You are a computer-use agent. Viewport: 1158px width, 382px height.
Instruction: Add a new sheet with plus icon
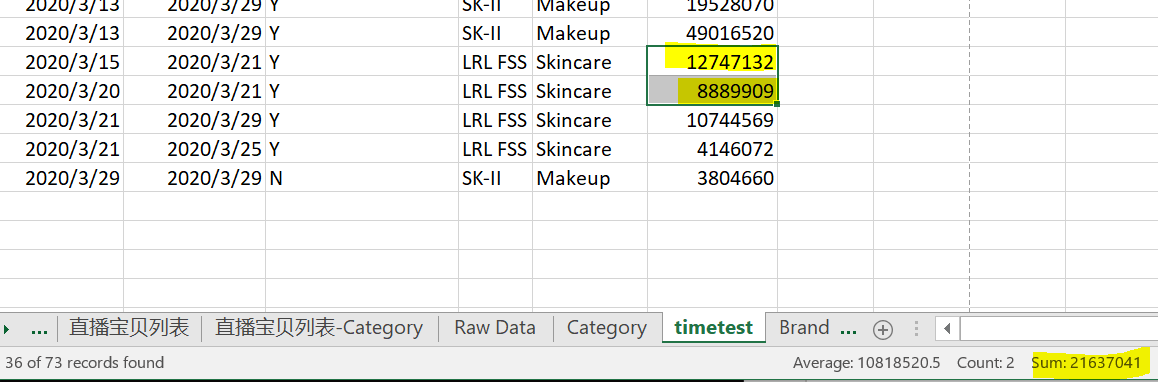pos(883,330)
